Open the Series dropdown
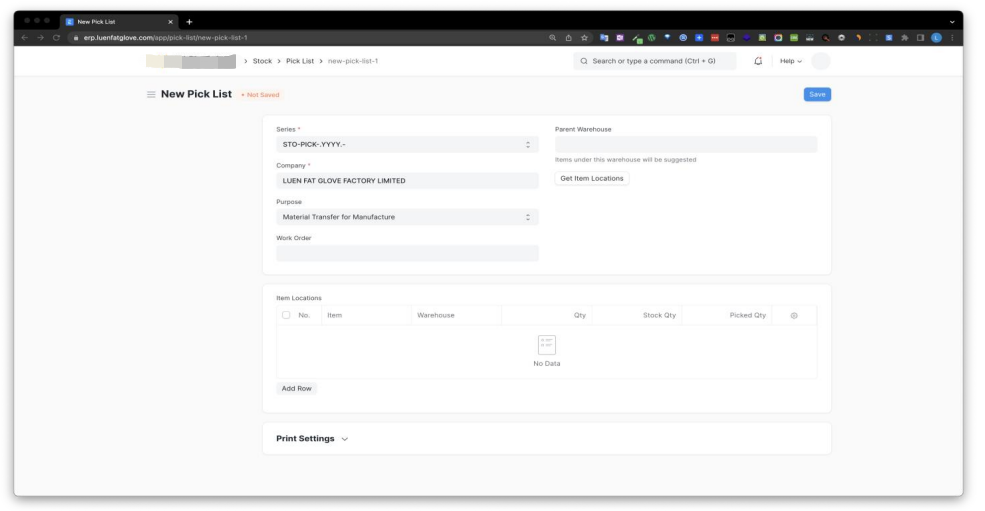985x511 pixels. [407, 145]
